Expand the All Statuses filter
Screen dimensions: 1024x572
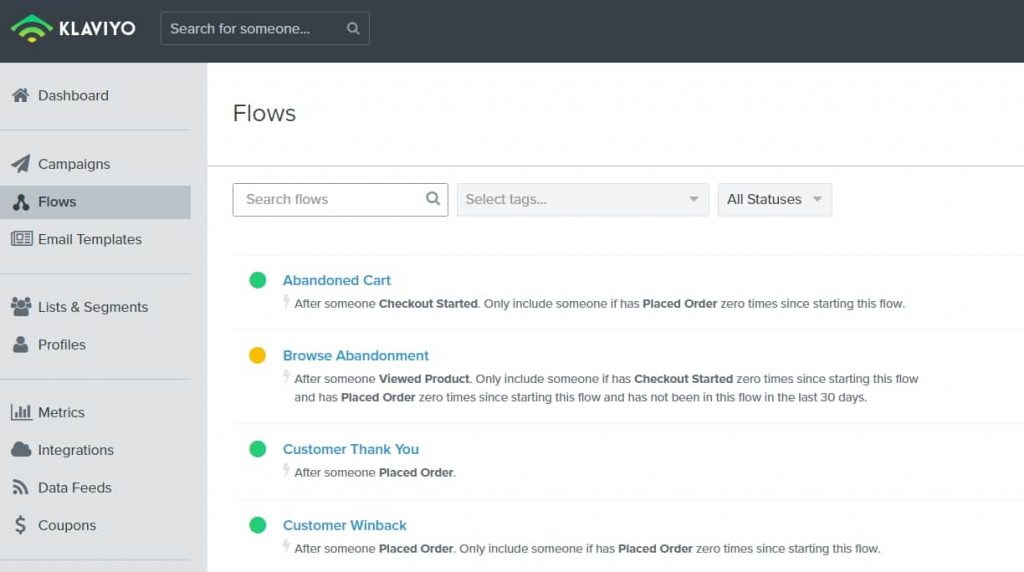(774, 199)
